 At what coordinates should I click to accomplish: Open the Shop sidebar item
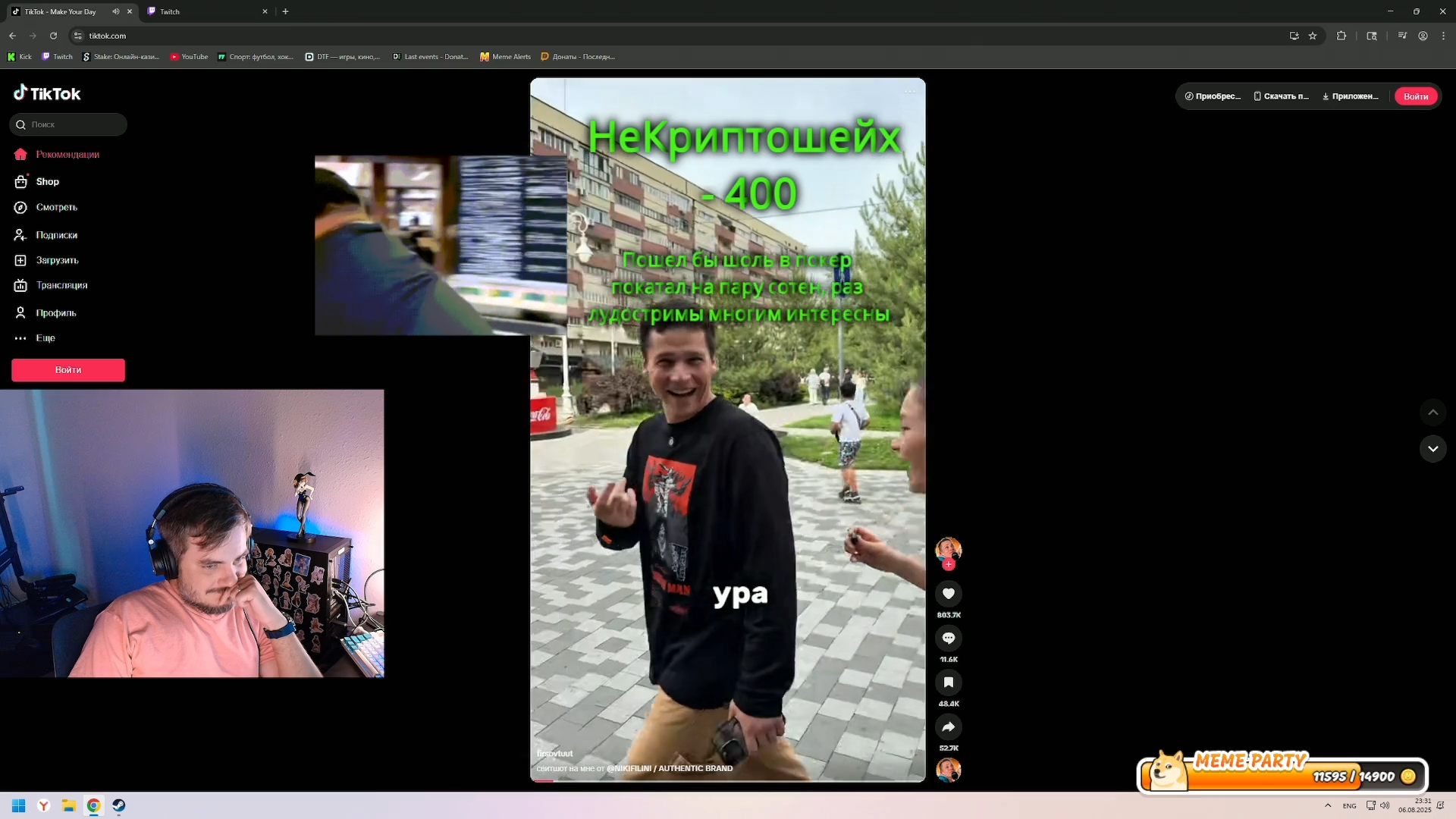tap(47, 182)
